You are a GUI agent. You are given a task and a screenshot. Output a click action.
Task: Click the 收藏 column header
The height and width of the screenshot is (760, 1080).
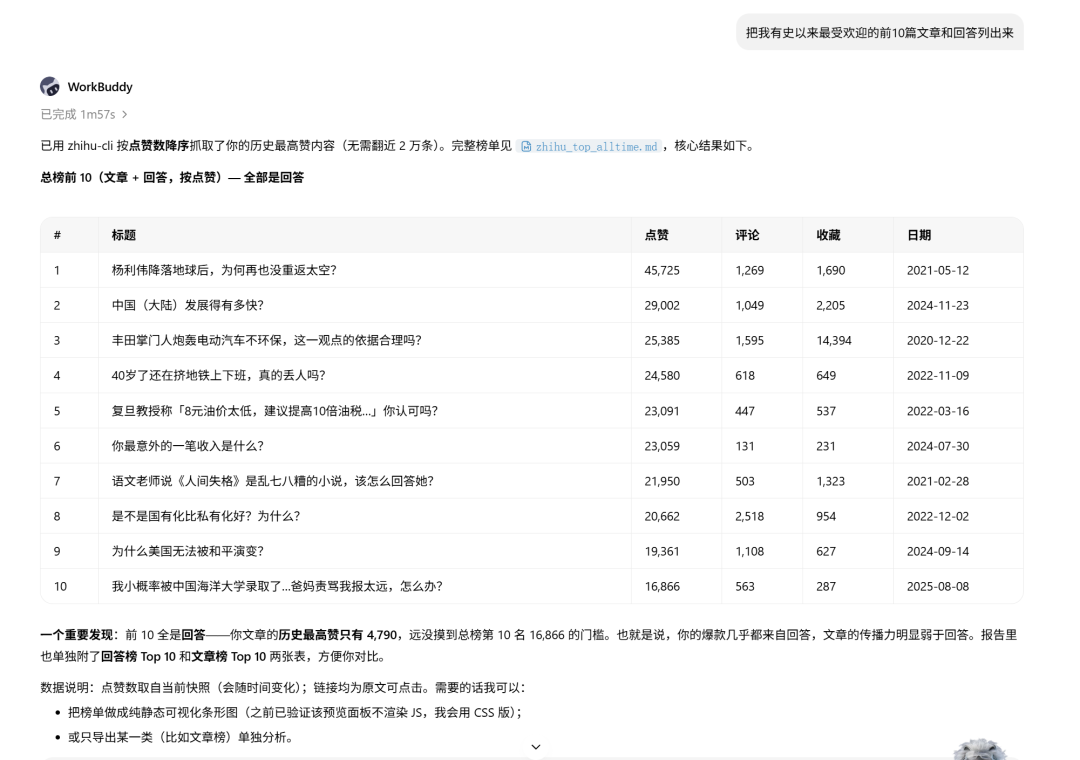pyautogui.click(x=829, y=235)
